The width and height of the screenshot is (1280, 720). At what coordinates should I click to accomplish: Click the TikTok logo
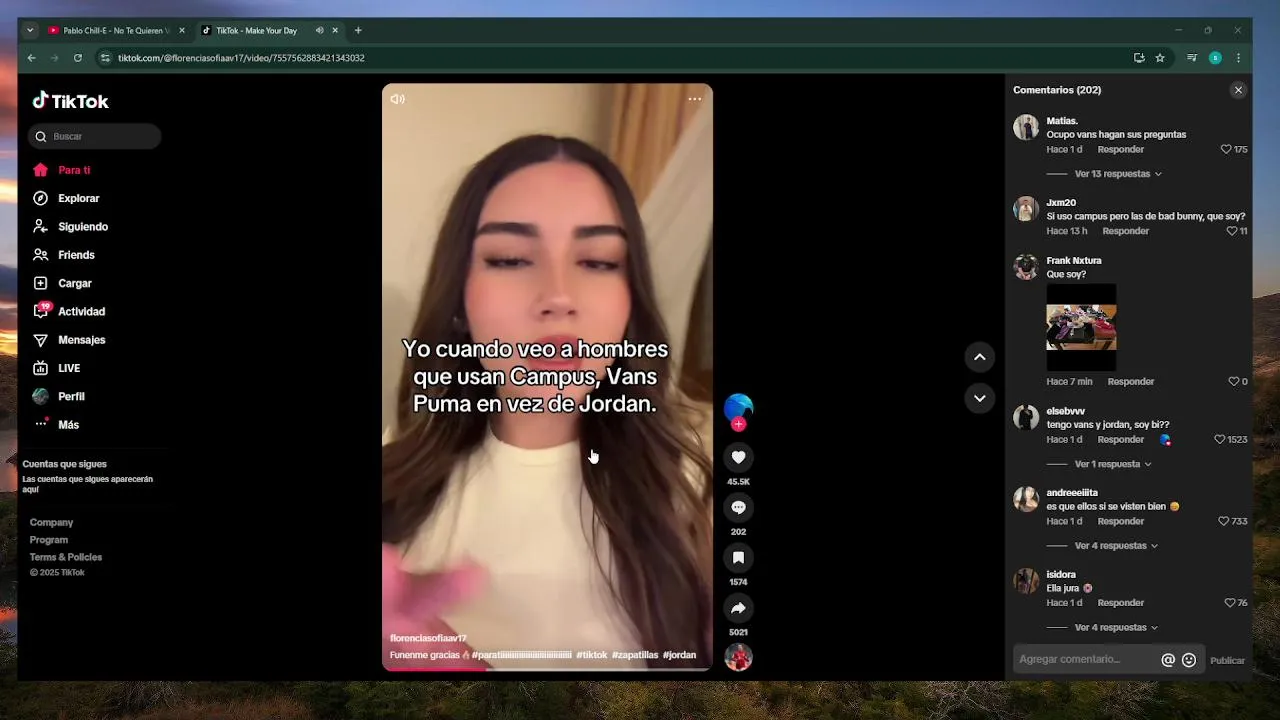point(70,101)
